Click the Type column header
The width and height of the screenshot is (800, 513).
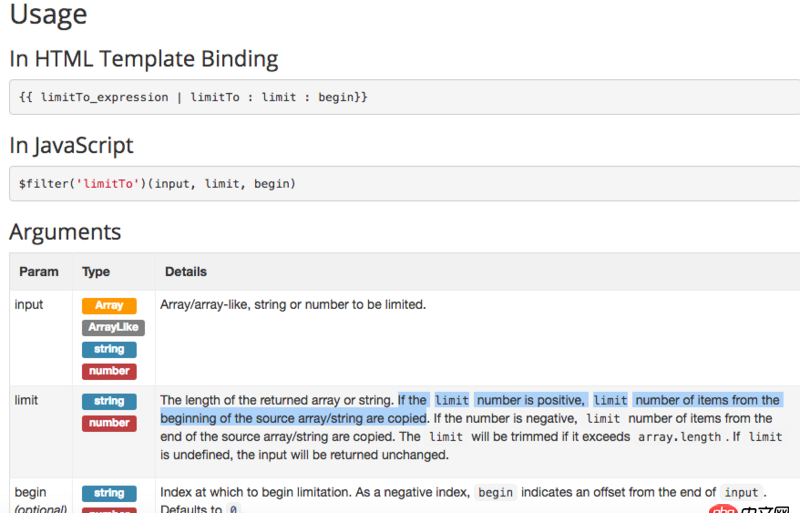click(x=96, y=271)
